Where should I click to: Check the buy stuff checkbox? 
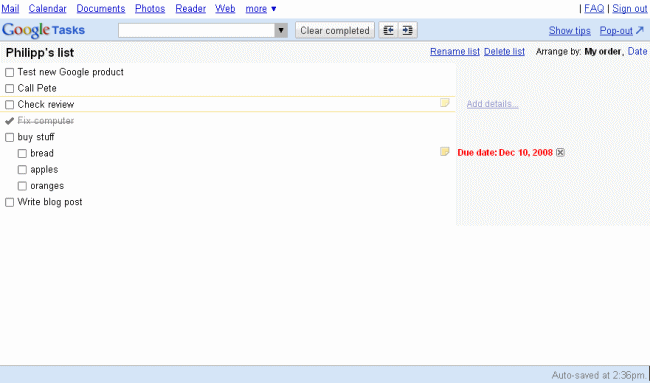tap(10, 137)
